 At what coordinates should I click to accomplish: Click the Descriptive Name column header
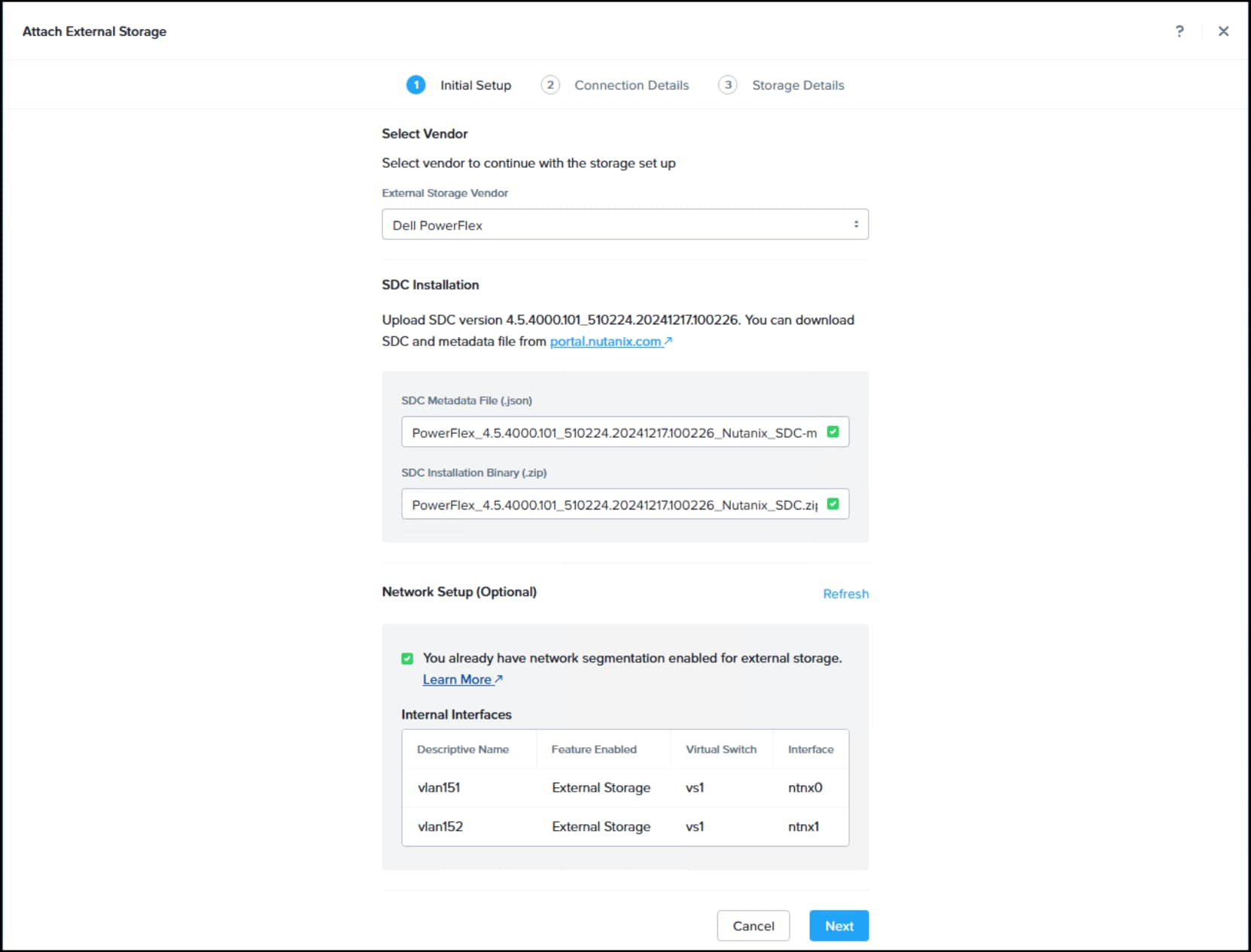tap(463, 750)
